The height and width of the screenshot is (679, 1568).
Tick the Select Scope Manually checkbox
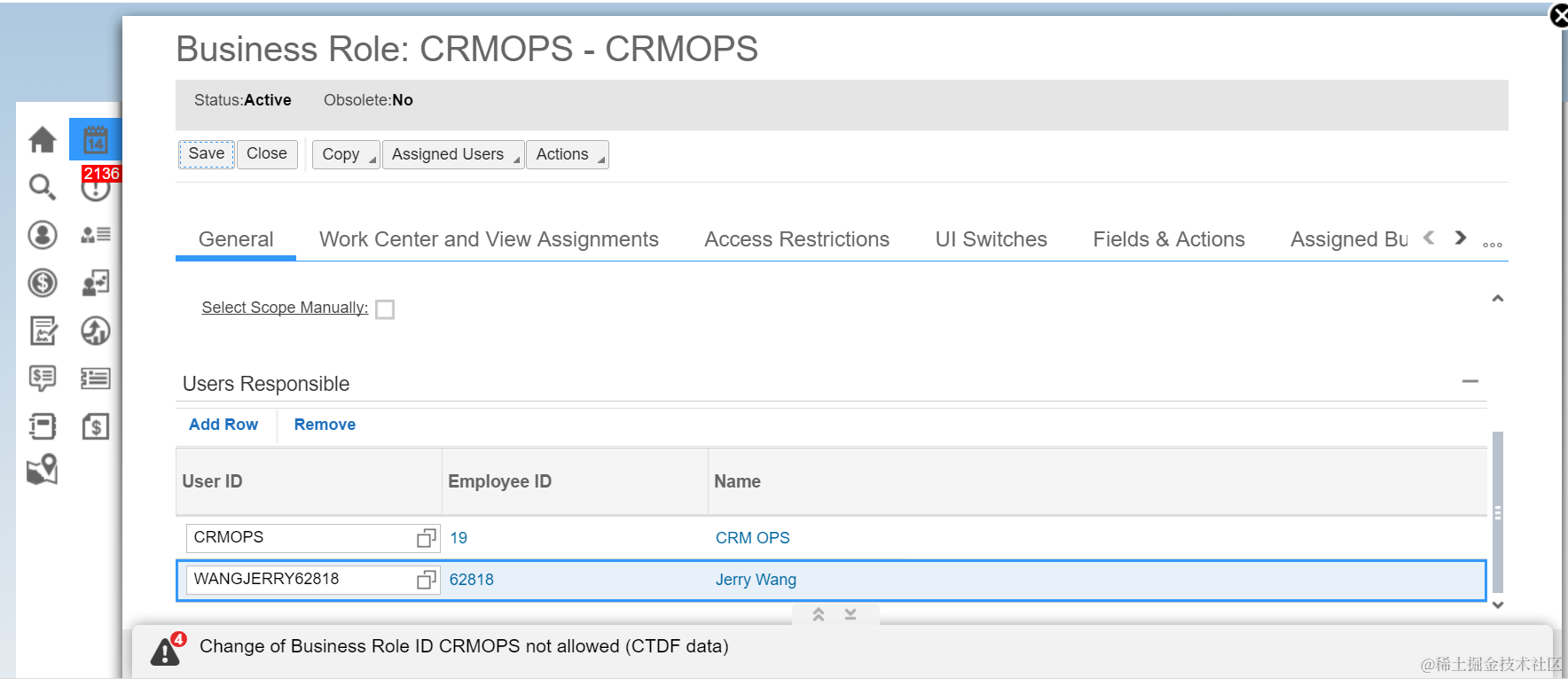385,309
